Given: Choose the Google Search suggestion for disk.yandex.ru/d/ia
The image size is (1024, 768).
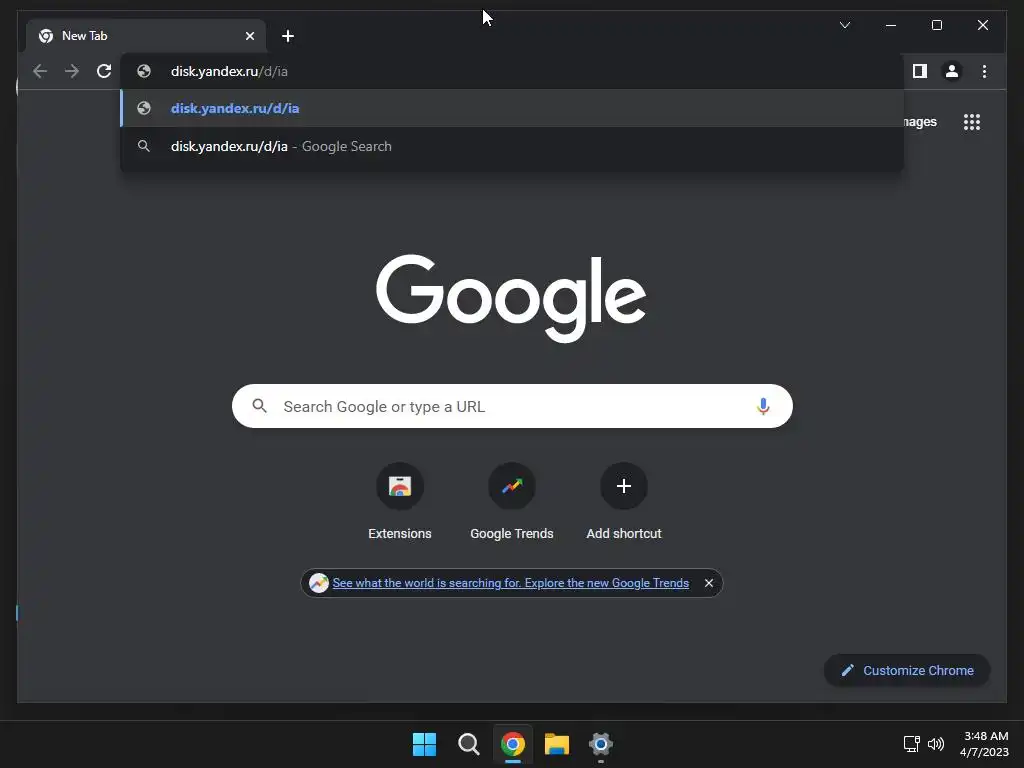Looking at the screenshot, I should click(512, 146).
